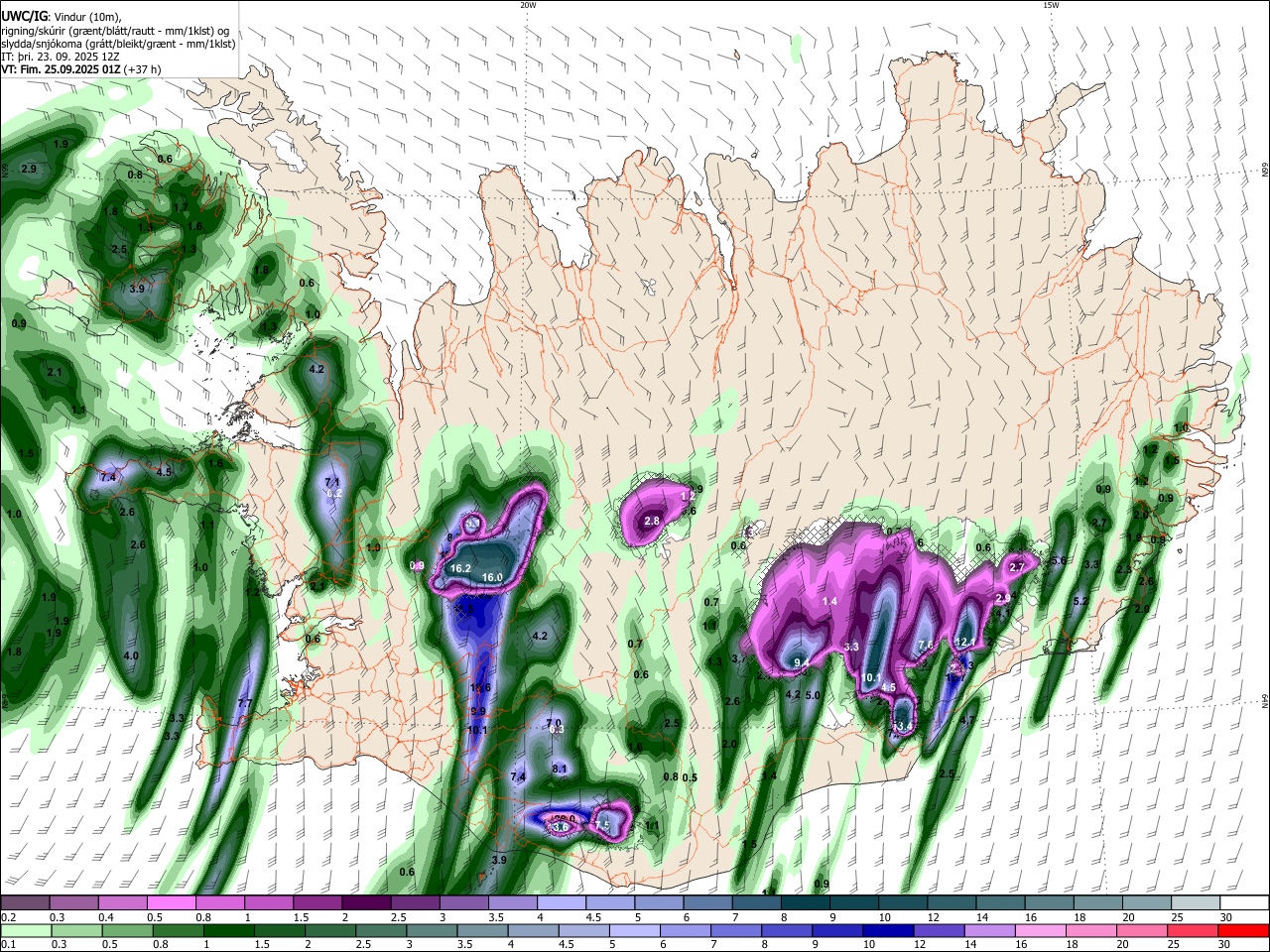1270x952 pixels.
Task: Click the 7.7 precipitation value
Action: click(245, 704)
